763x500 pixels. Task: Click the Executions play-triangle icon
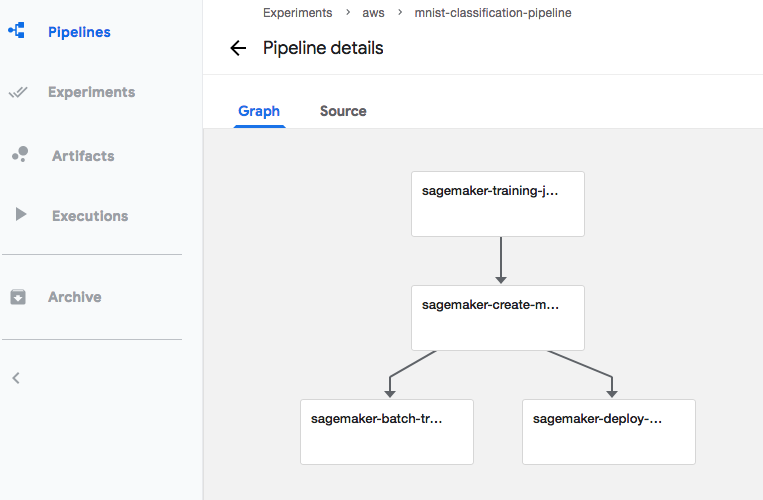point(20,215)
